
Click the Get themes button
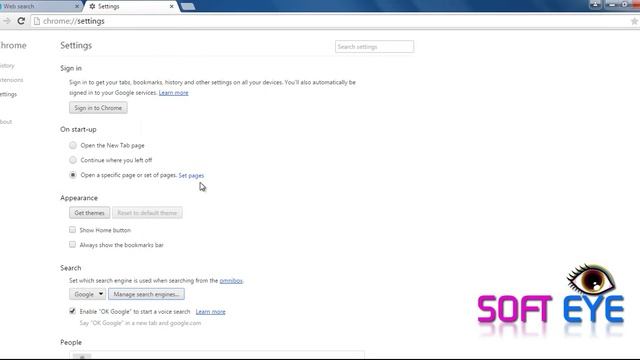[x=89, y=213]
